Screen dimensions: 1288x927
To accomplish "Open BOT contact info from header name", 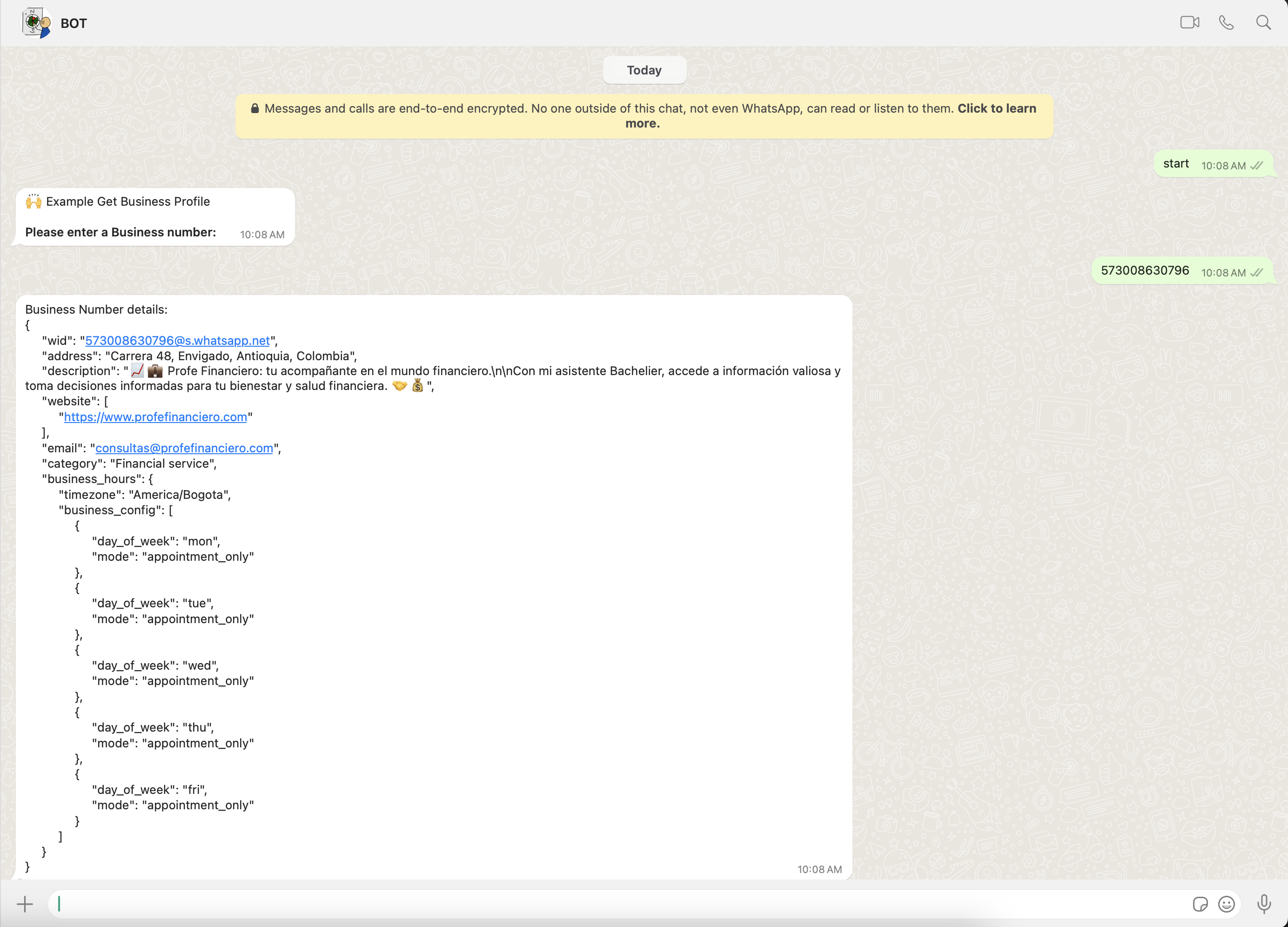I will [74, 24].
